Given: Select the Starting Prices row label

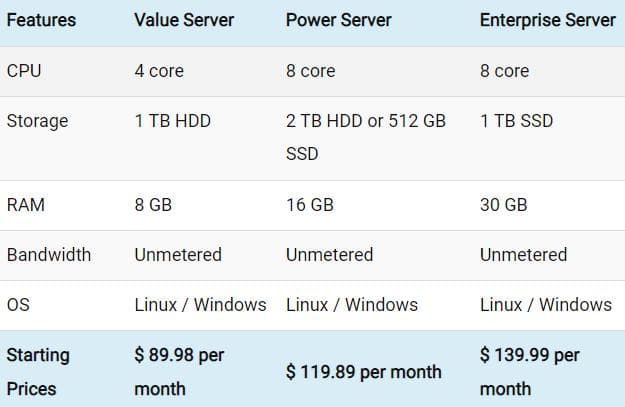Looking at the screenshot, I should (x=38, y=371).
